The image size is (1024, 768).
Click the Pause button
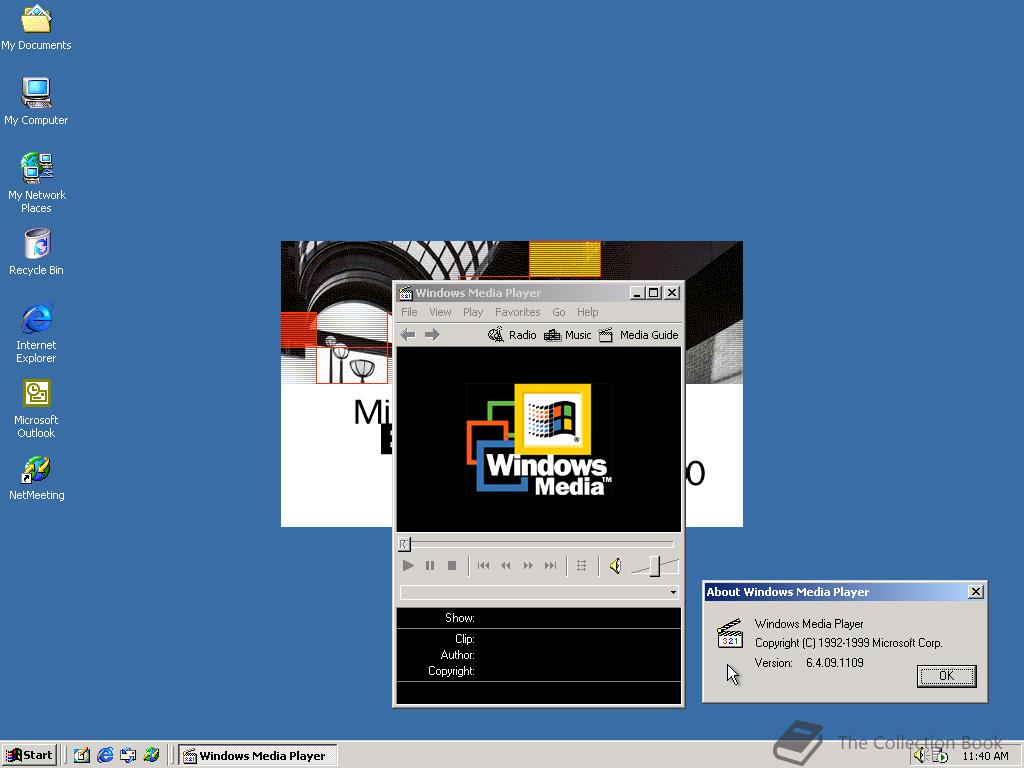pyautogui.click(x=430, y=566)
